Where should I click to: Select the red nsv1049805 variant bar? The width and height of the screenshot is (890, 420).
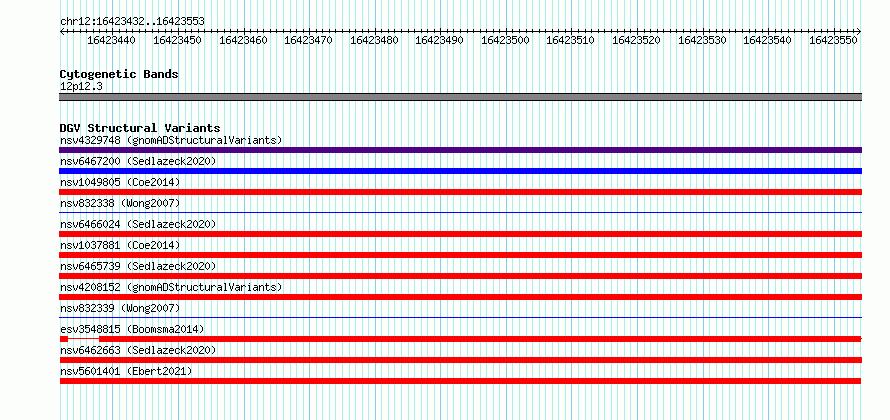tap(460, 192)
